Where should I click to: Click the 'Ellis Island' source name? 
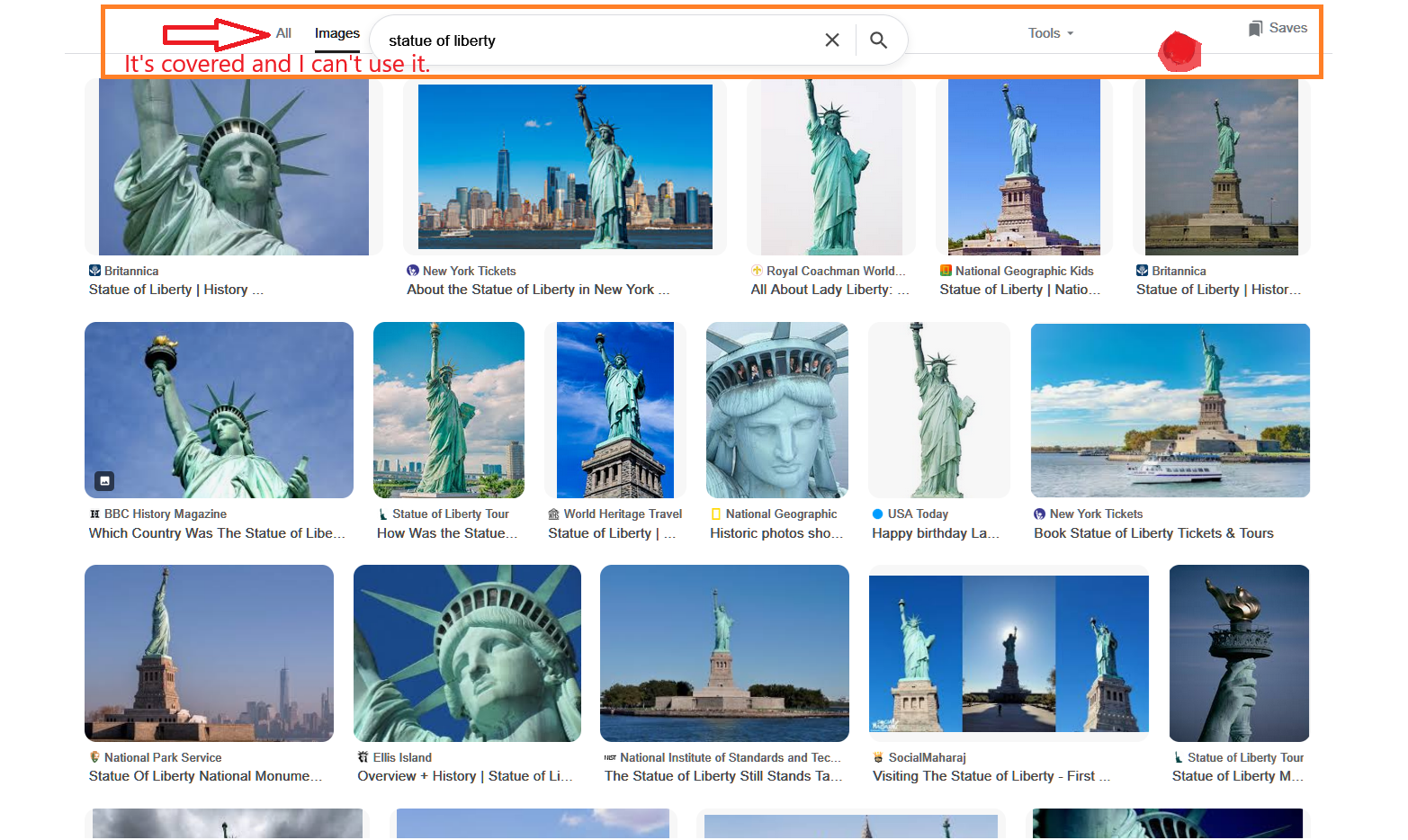point(402,757)
